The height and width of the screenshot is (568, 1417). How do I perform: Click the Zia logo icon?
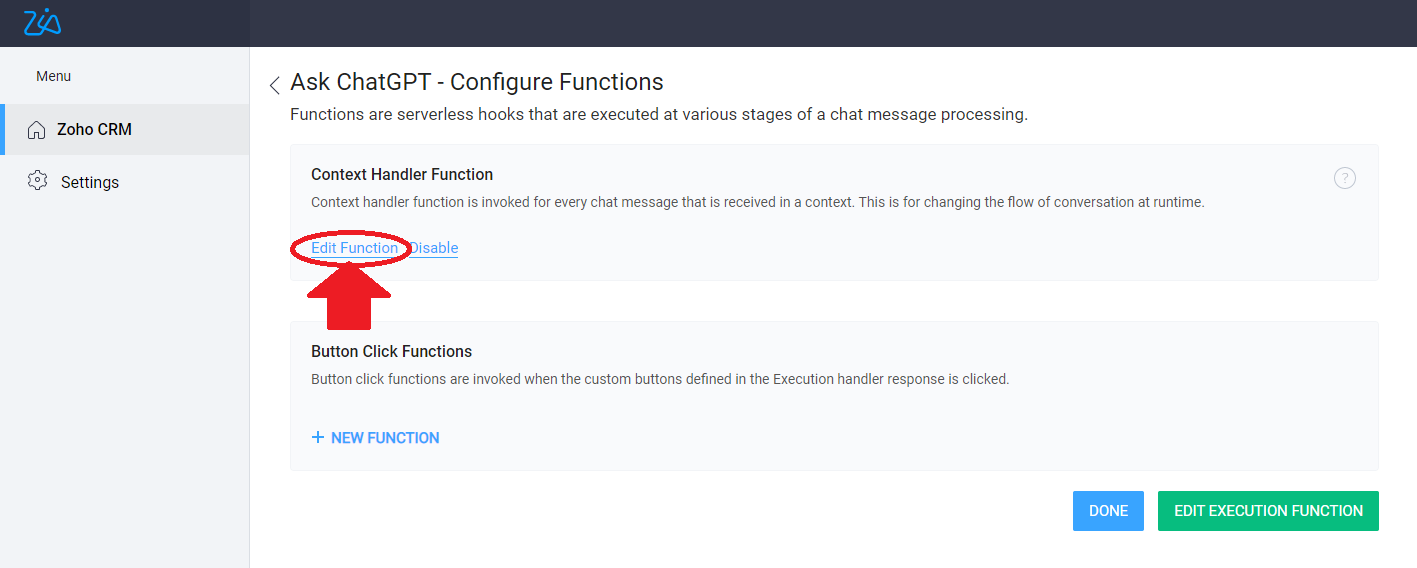tap(42, 21)
